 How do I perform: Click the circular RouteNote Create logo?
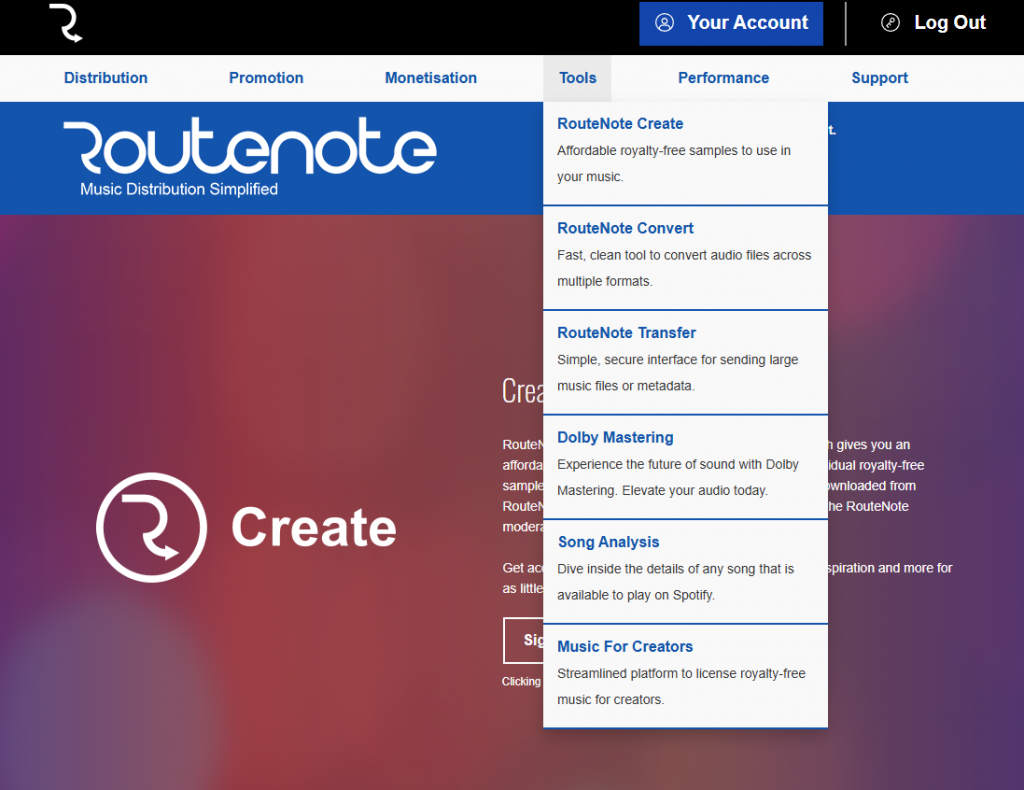pos(151,527)
